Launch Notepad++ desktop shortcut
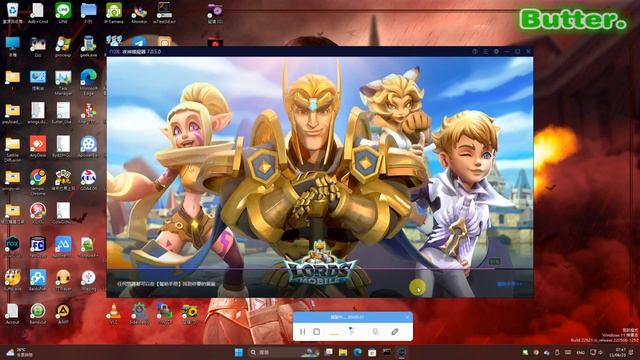Screen dimensions: 640x360 (89, 247)
